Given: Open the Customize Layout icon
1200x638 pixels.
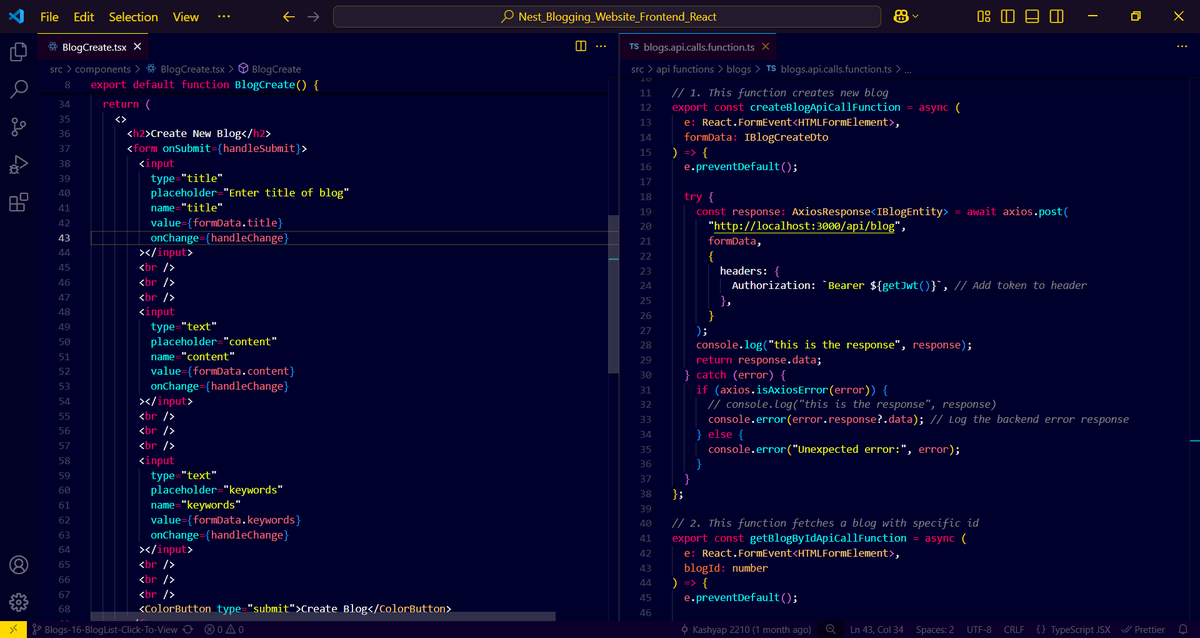Looking at the screenshot, I should 984,17.
